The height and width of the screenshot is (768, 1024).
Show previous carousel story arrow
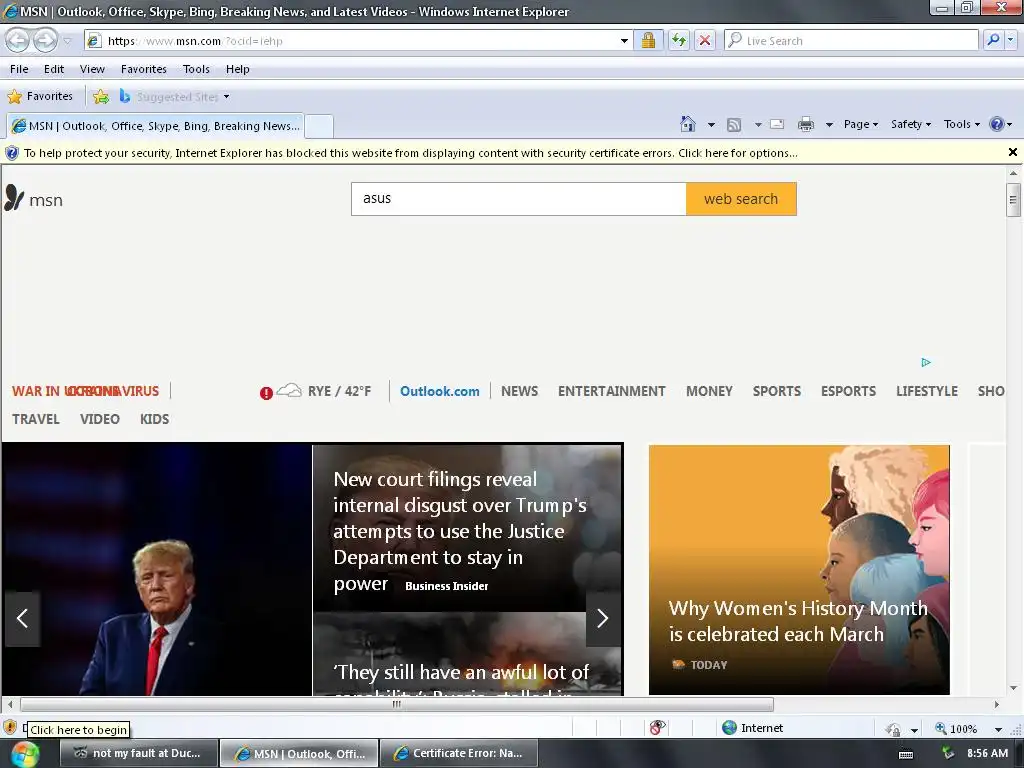22,618
